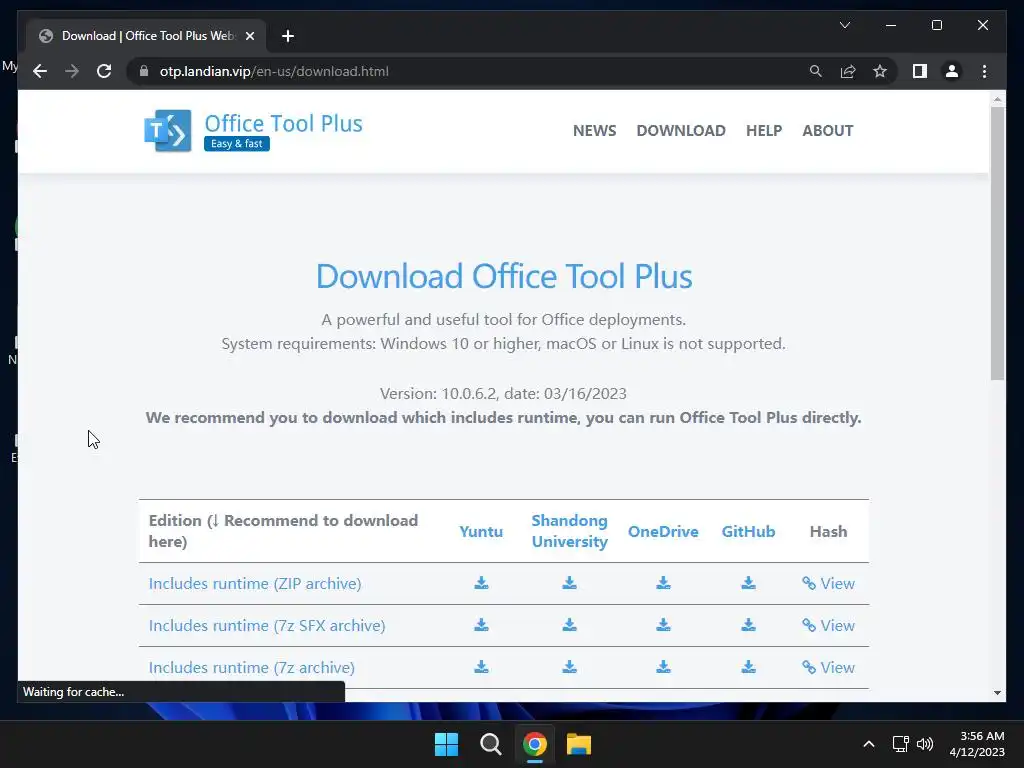Click the zoom magnifier icon in address bar
1024x768 pixels.
(x=816, y=71)
